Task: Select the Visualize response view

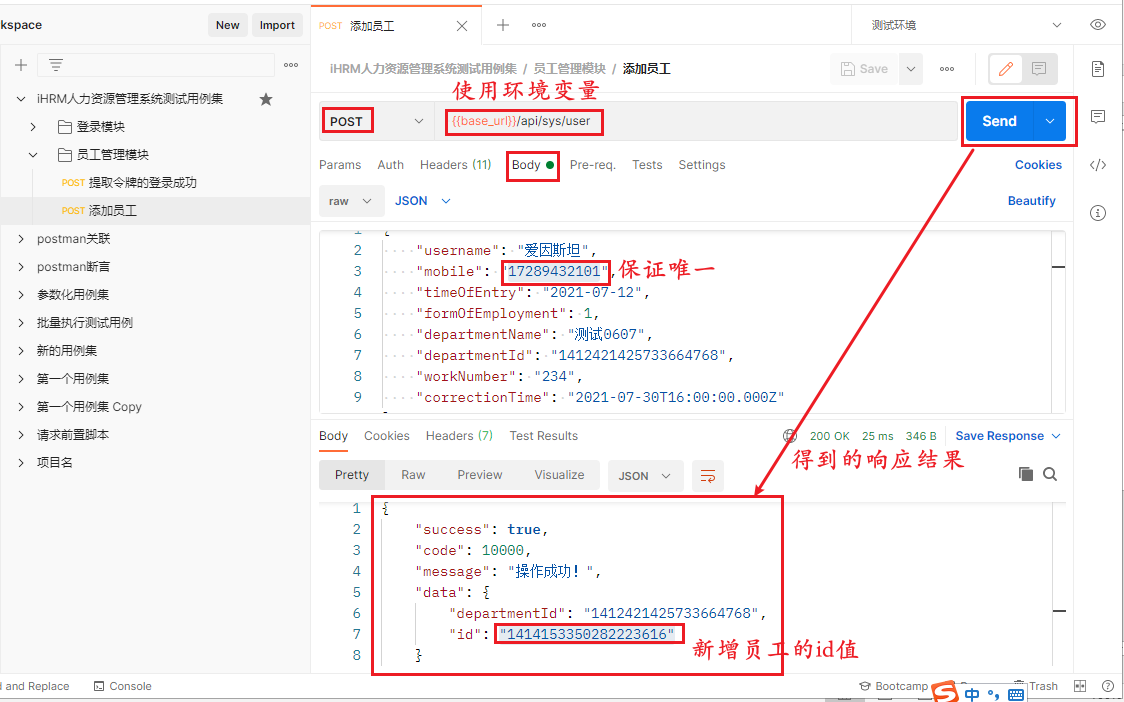Action: [559, 475]
